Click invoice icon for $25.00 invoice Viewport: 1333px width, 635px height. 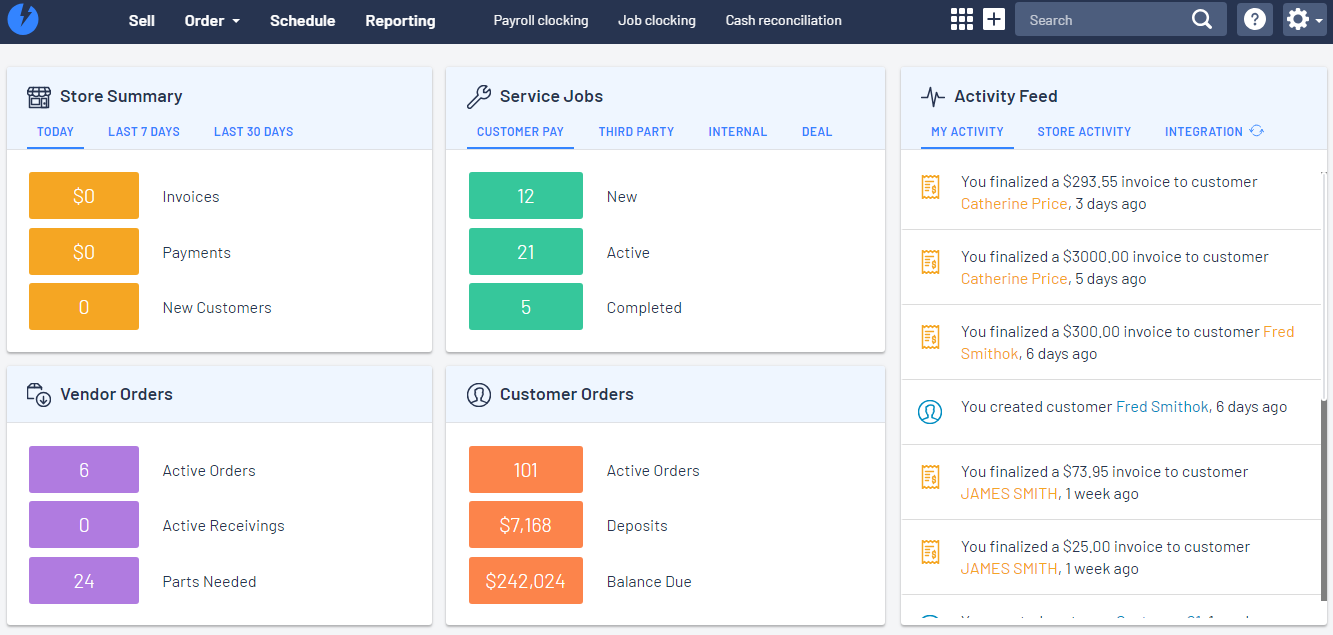pos(930,552)
